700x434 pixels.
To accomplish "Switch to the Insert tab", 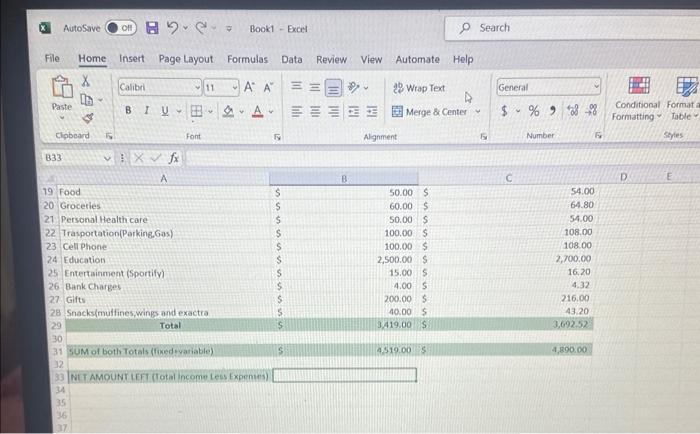I will pyautogui.click(x=132, y=58).
